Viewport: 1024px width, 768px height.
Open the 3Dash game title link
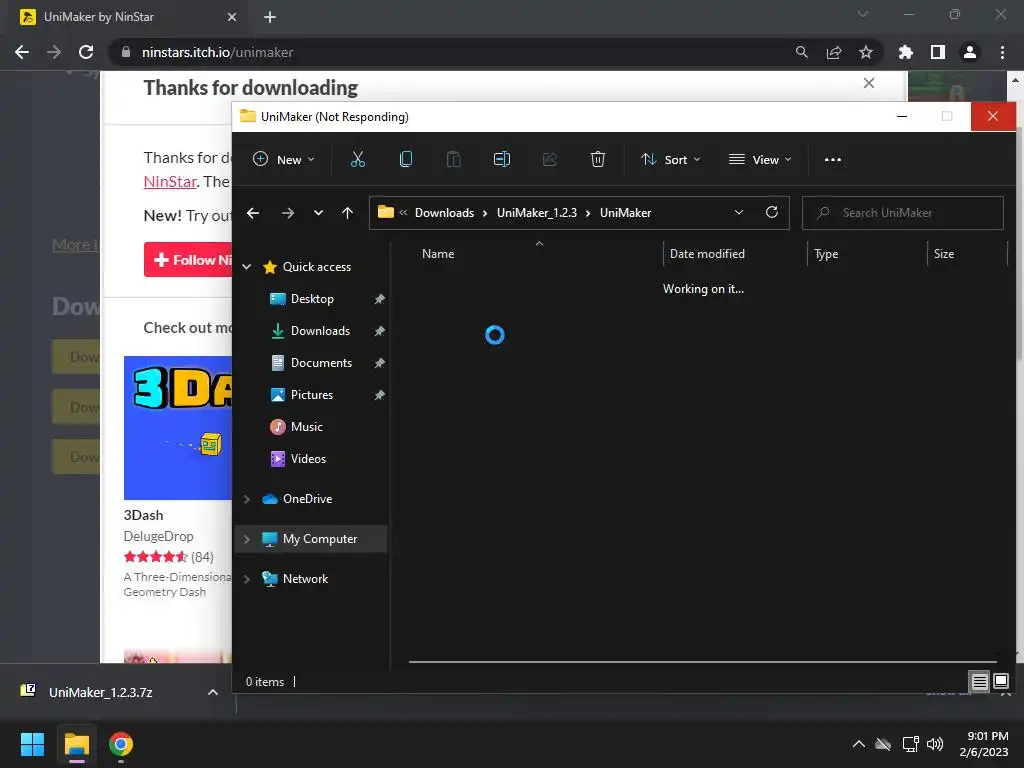point(143,515)
